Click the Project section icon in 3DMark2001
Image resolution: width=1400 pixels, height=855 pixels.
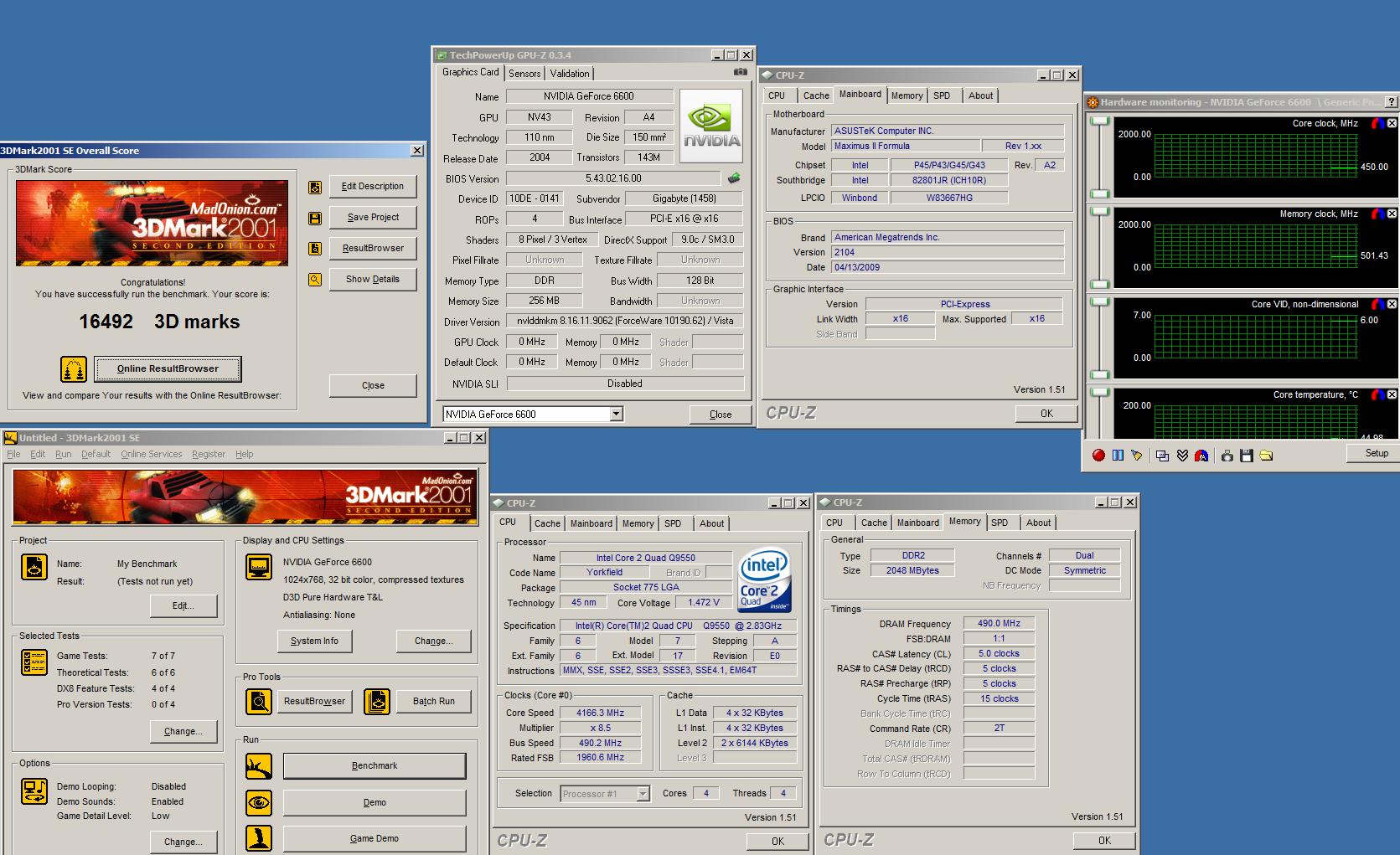point(34,567)
